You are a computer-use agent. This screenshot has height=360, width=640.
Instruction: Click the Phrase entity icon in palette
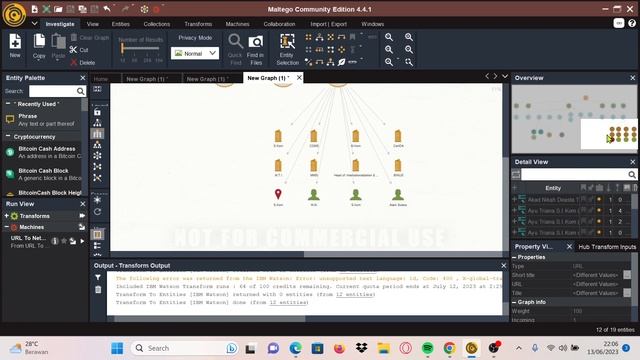coord(10,120)
